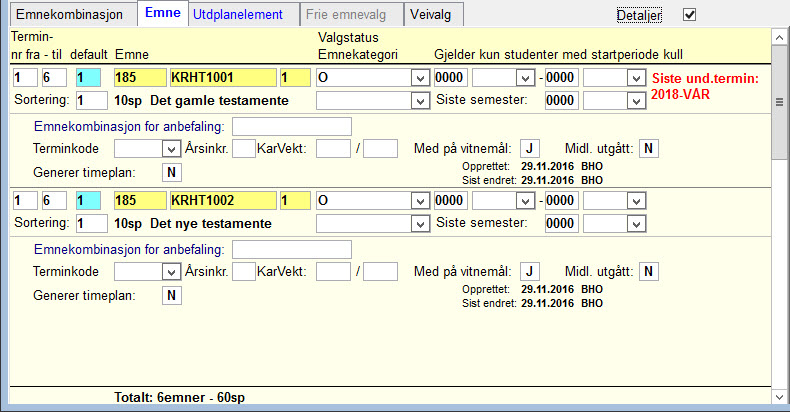This screenshot has width=790, height=412.
Task: Select the 'Det nye testamente' course name
Action: point(211,224)
